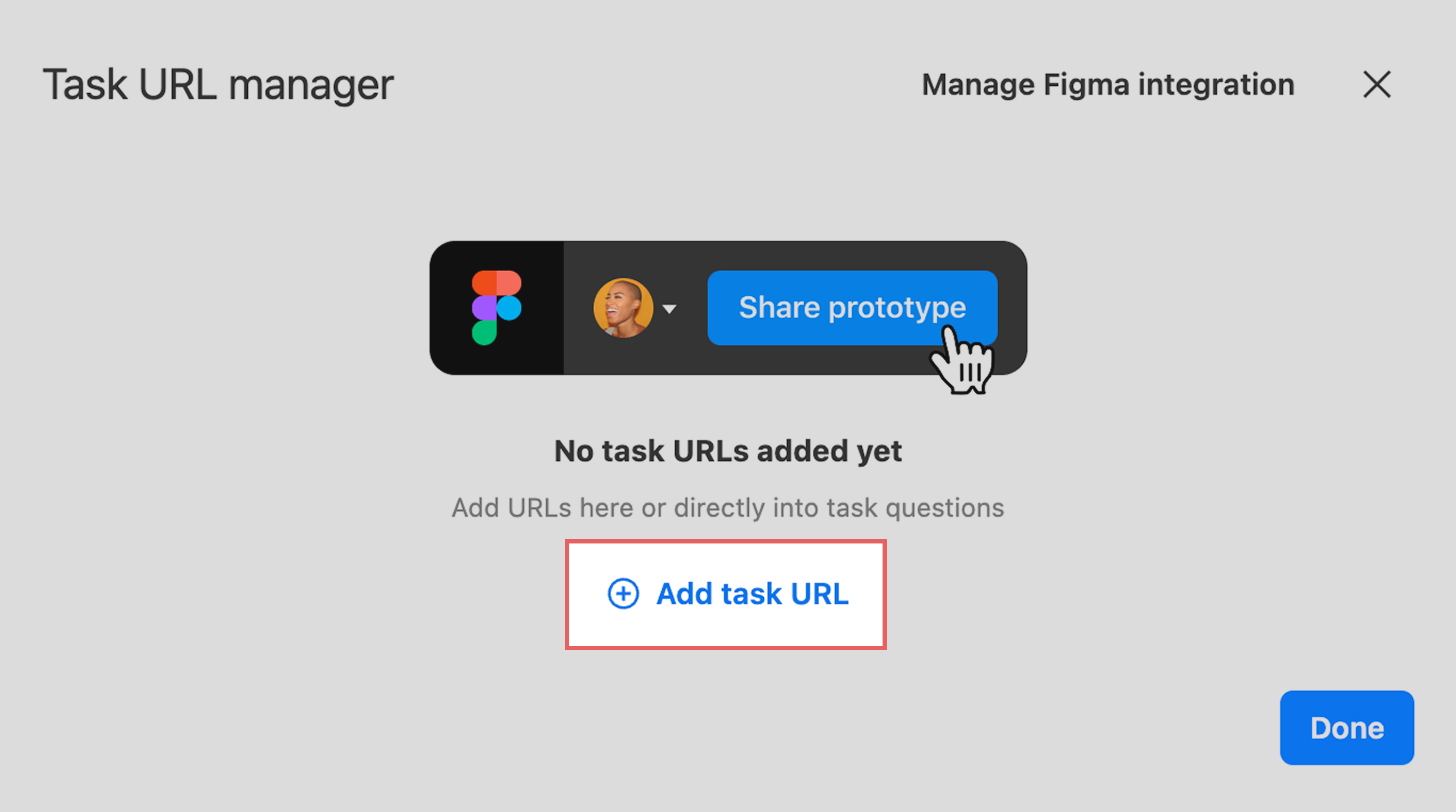Click the black panel behind the Figma logo
This screenshot has height=812, width=1456.
(x=452, y=351)
